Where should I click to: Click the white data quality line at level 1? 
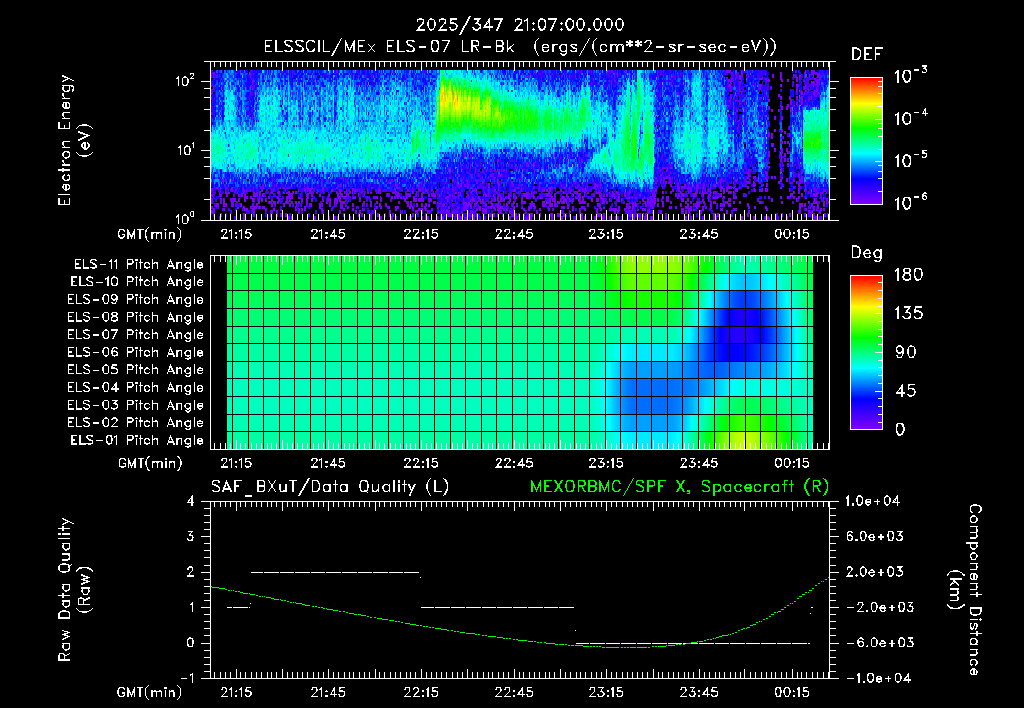point(497,607)
